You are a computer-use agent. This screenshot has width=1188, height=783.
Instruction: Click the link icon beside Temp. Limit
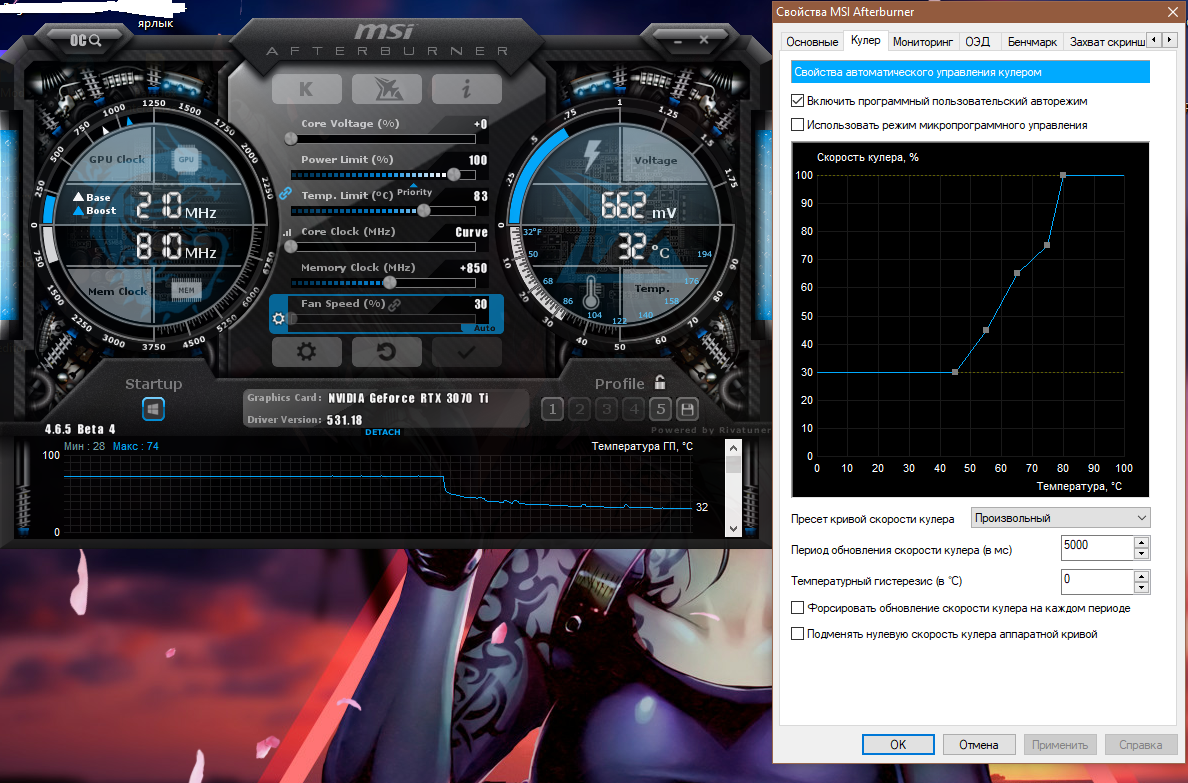pos(286,194)
